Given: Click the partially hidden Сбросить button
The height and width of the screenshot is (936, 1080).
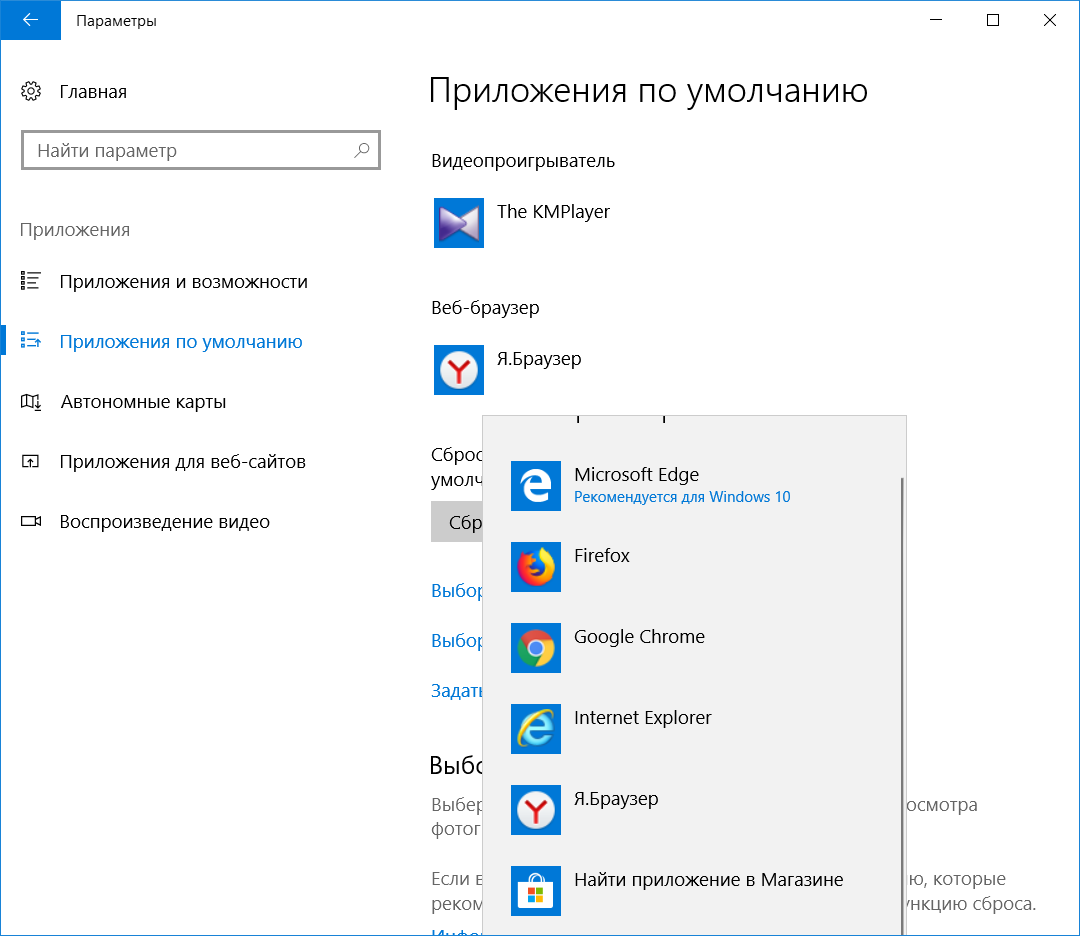Looking at the screenshot, I should 457,522.
